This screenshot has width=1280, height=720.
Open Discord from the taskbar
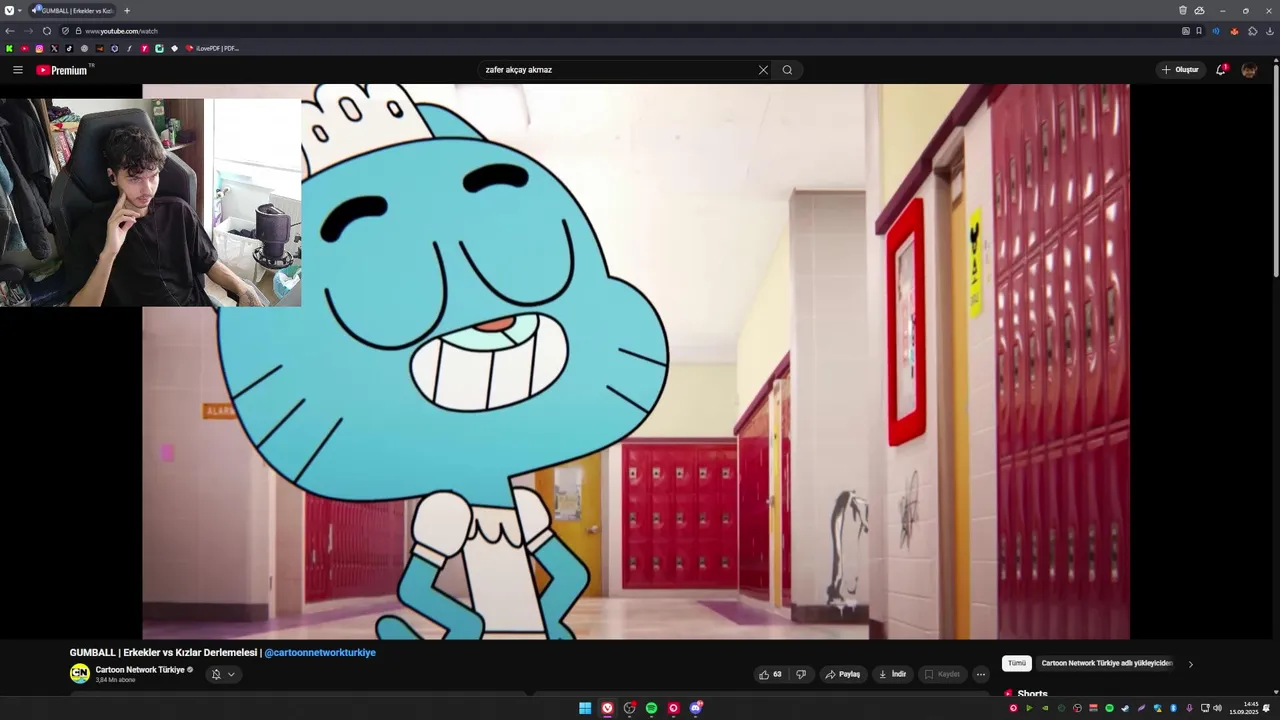pyautogui.click(x=695, y=708)
